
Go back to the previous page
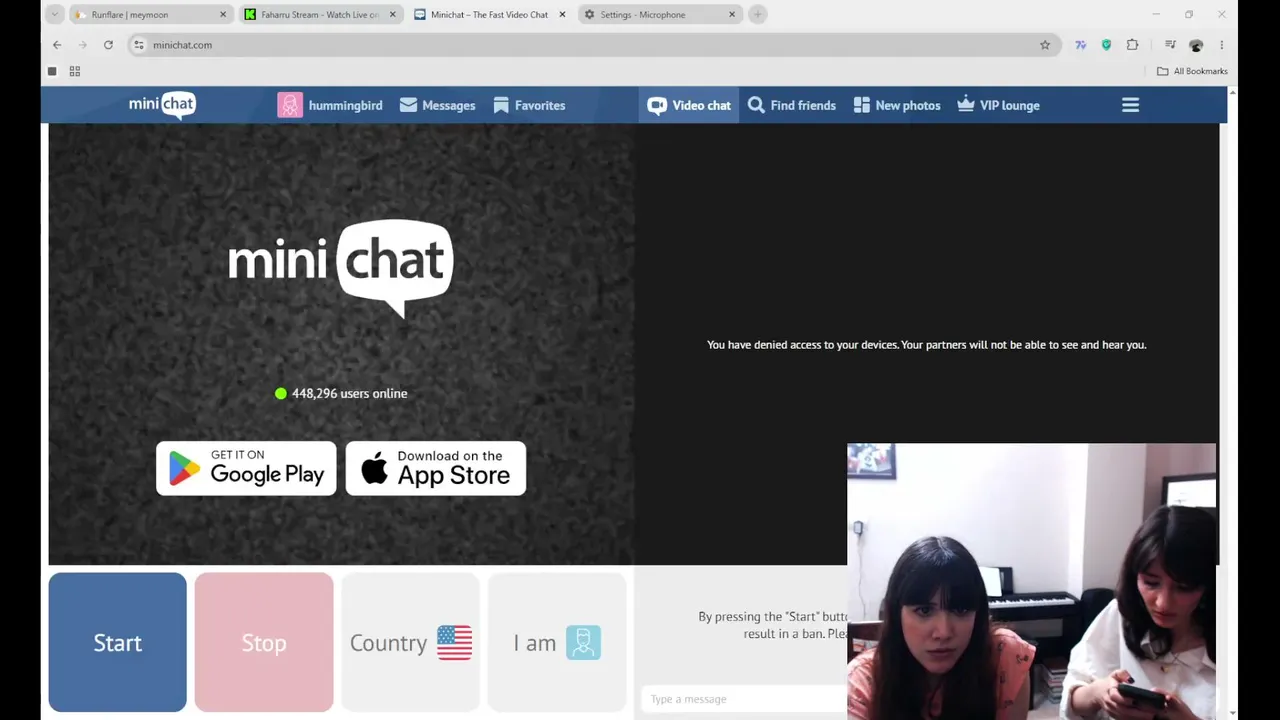[57, 45]
